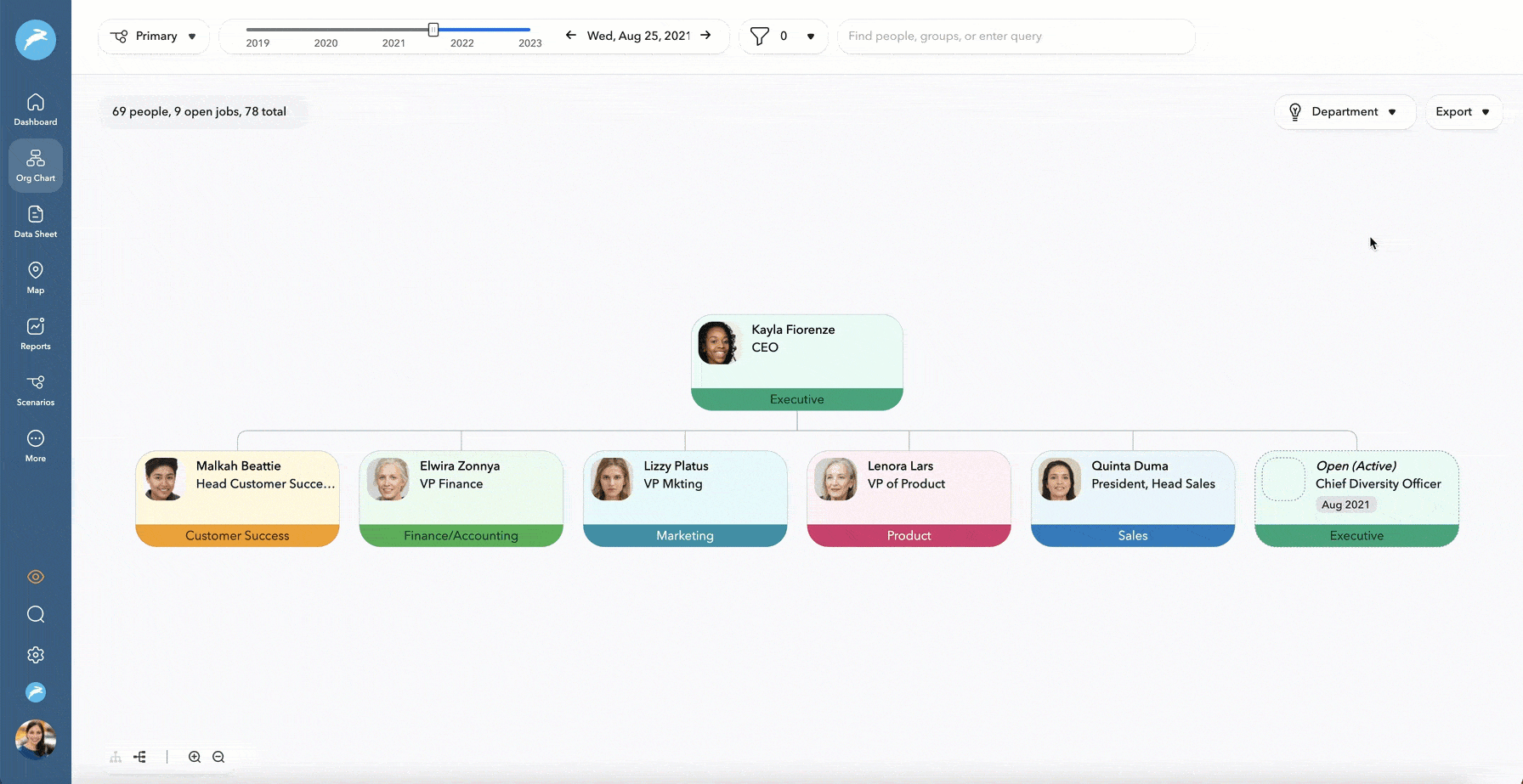Open the Org Chart panel in sidebar

point(35,164)
